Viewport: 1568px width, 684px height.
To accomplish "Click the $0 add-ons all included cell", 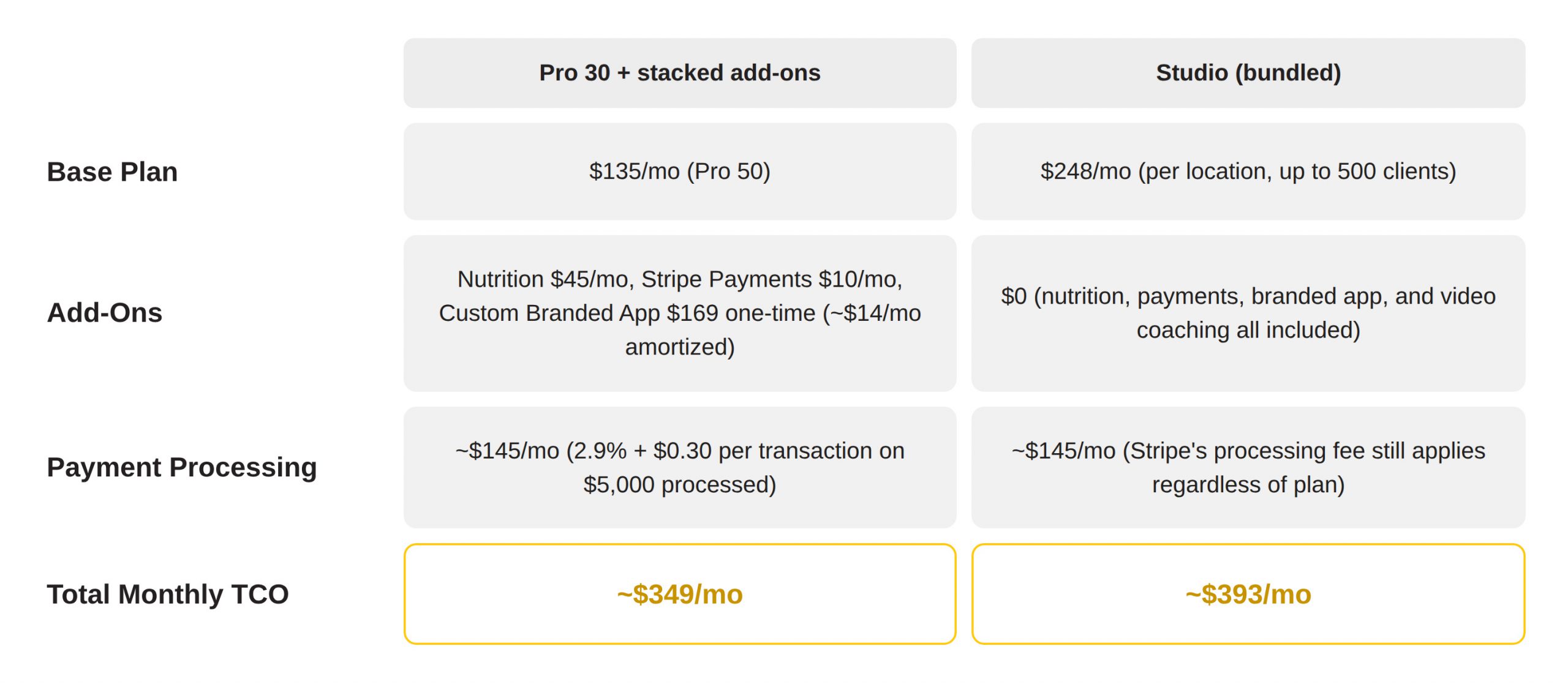I will coord(1248,313).
